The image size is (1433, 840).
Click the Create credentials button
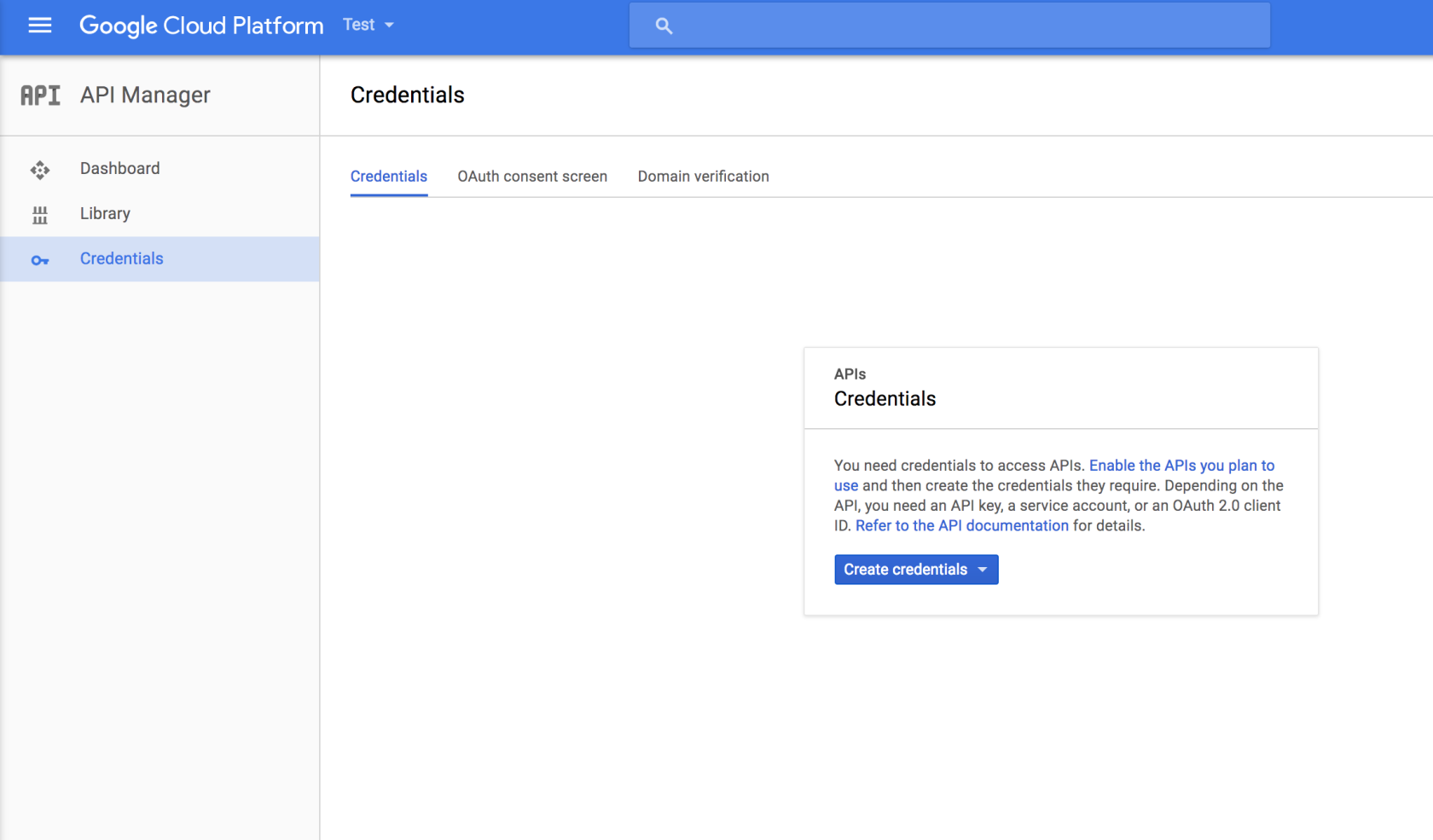(x=916, y=570)
